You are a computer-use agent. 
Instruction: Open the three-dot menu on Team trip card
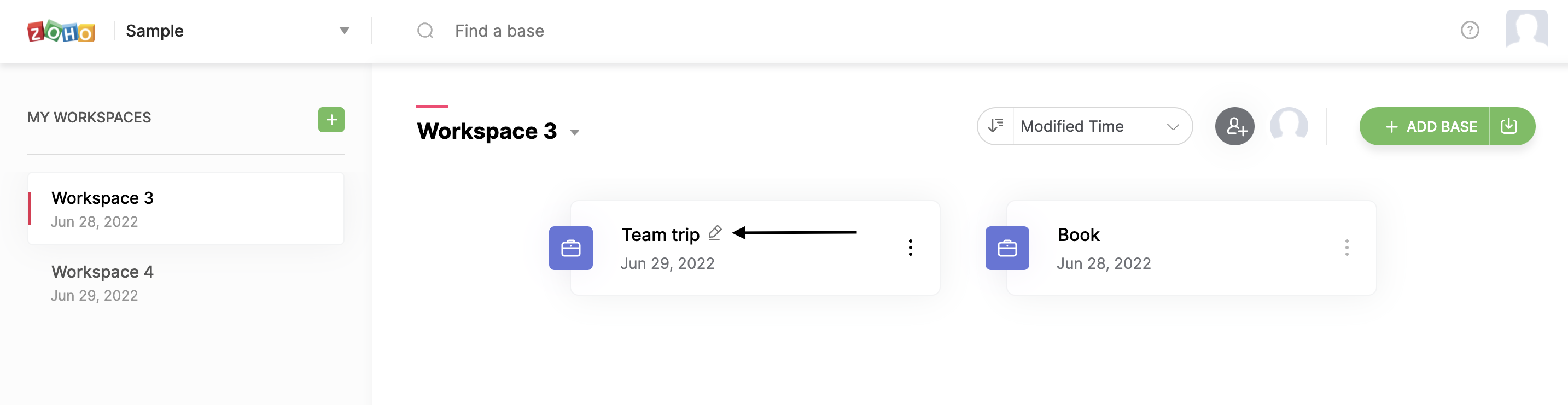910,248
